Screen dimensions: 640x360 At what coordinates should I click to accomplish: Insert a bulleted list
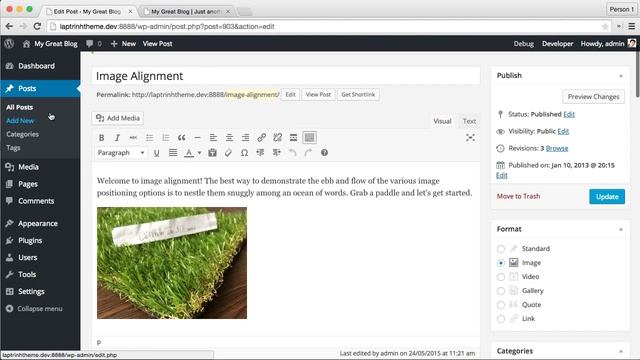pyautogui.click(x=149, y=138)
